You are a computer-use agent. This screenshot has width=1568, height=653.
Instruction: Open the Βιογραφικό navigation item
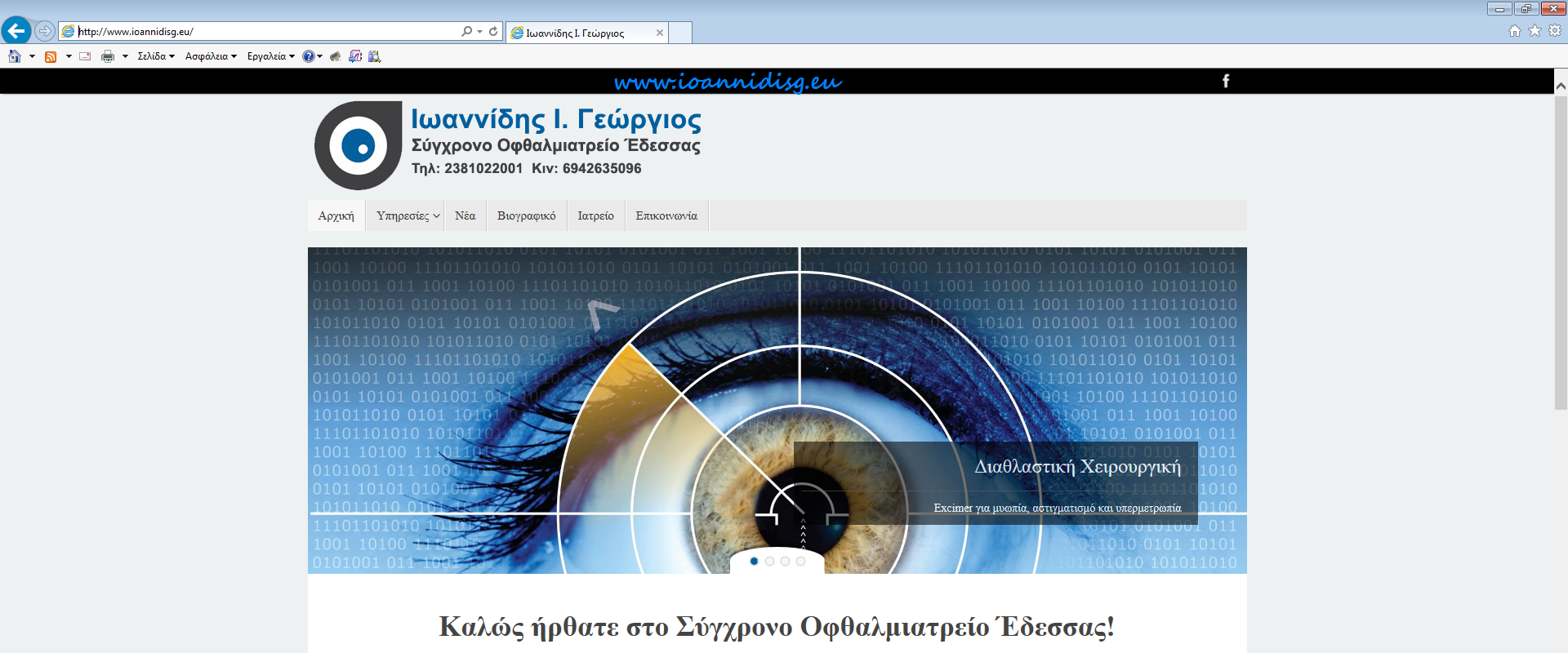(527, 215)
